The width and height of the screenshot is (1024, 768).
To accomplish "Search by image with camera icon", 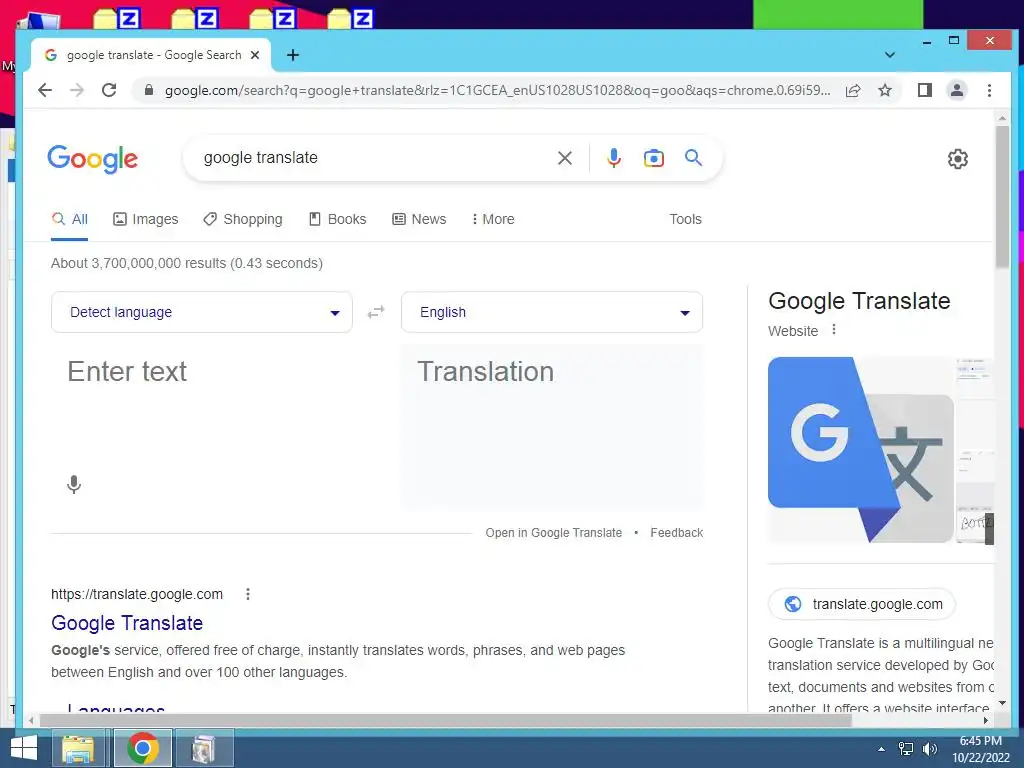I will click(654, 158).
